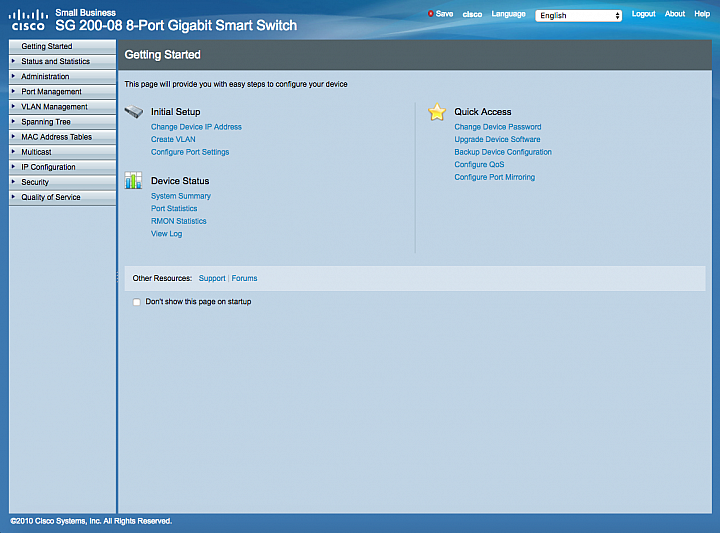This screenshot has width=720, height=533.
Task: Open the Administration menu item
Action: pyautogui.click(x=62, y=77)
